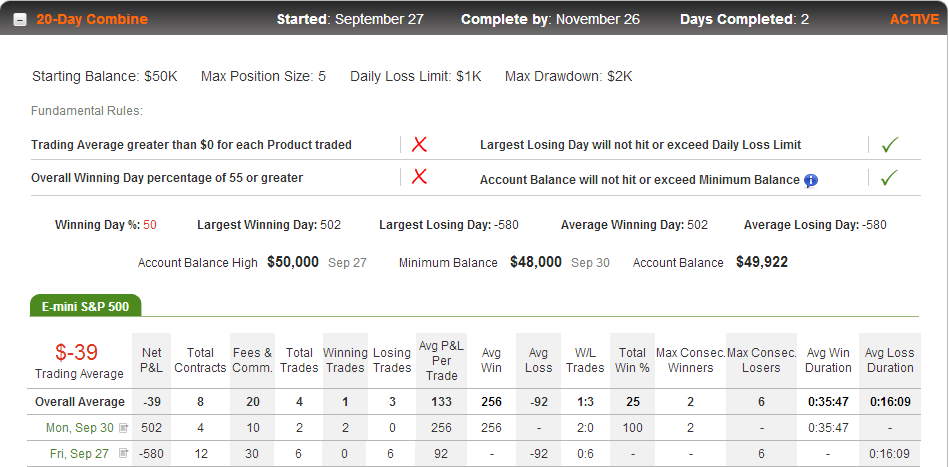Click green checkmark for Minimum Balance rule
Image resolution: width=949 pixels, height=467 pixels.
[890, 177]
